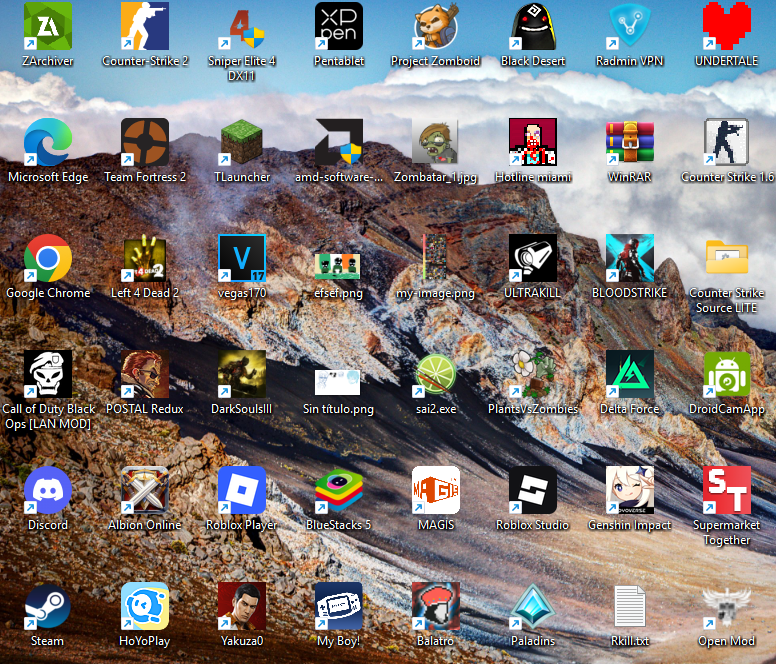
Task: Click the Hotline miami shortcut
Action: click(x=533, y=142)
